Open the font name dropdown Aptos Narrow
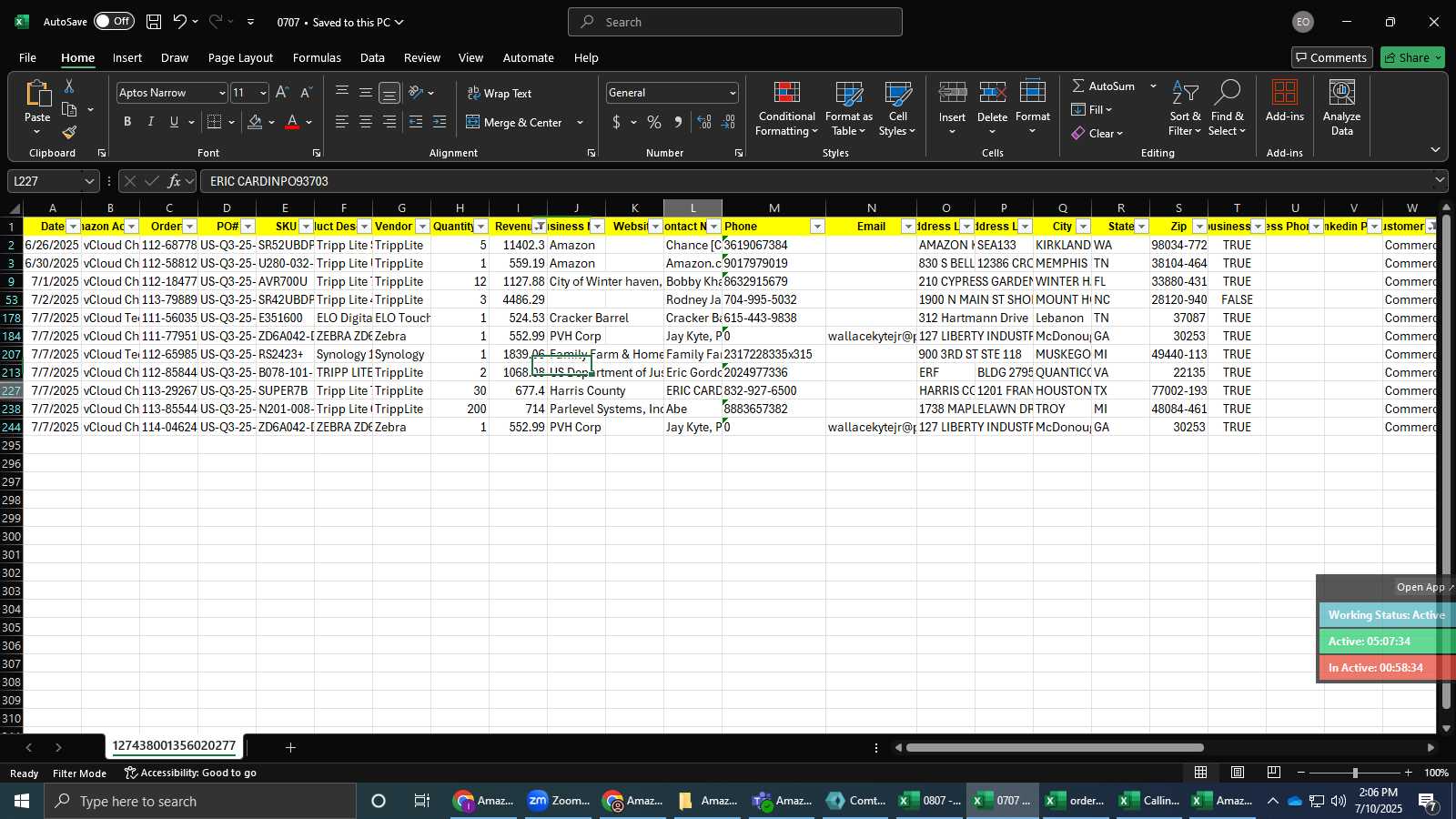This screenshot has width=1456, height=819. click(x=221, y=93)
